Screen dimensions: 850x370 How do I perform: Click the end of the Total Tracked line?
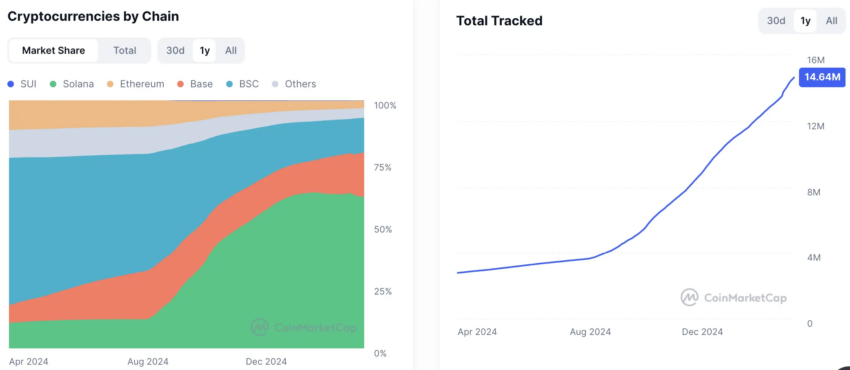tap(794, 77)
